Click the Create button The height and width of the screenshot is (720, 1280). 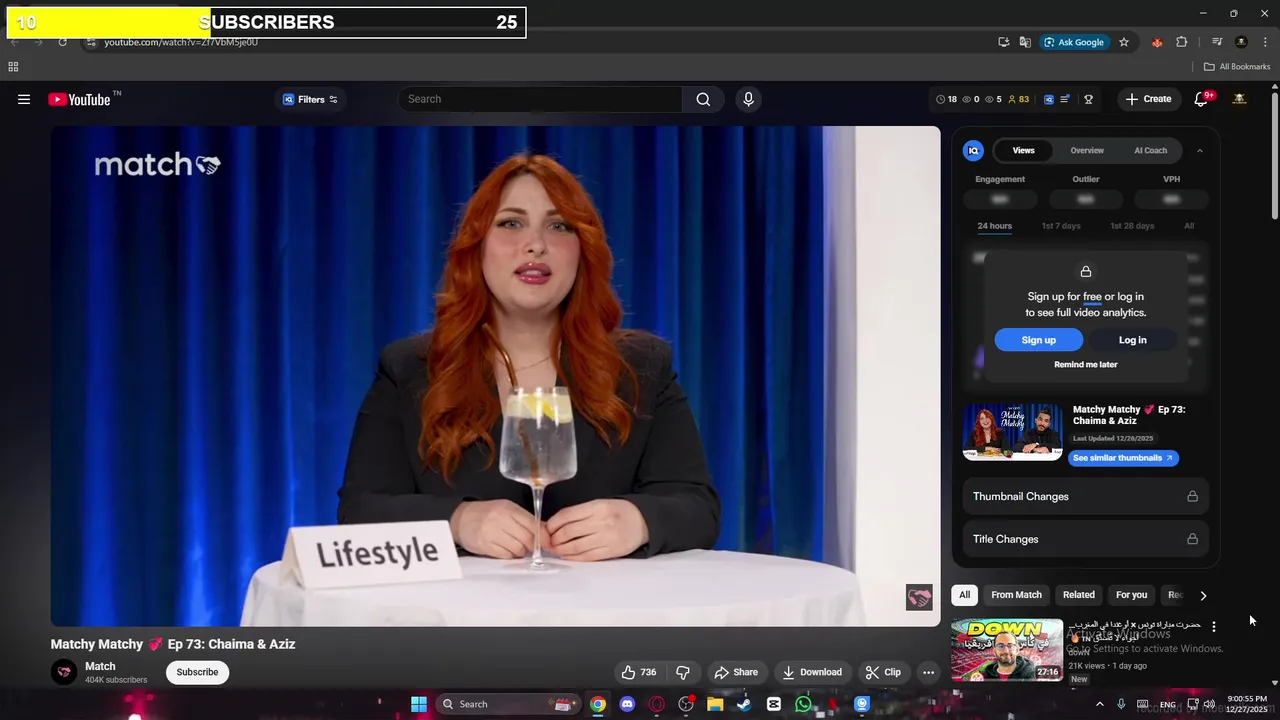[1148, 99]
